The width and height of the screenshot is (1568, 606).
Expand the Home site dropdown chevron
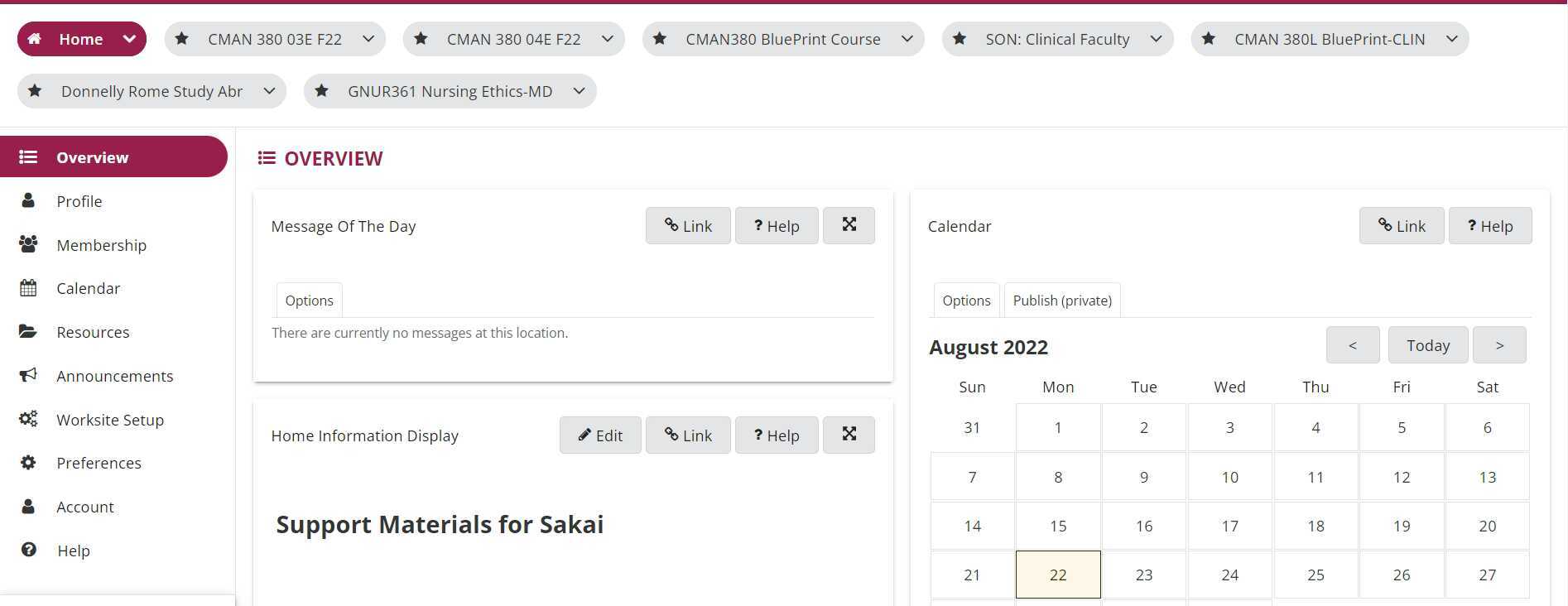[x=129, y=39]
